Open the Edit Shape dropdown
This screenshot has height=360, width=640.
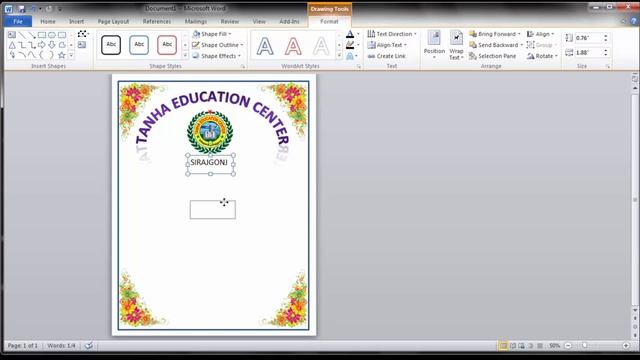click(x=83, y=34)
